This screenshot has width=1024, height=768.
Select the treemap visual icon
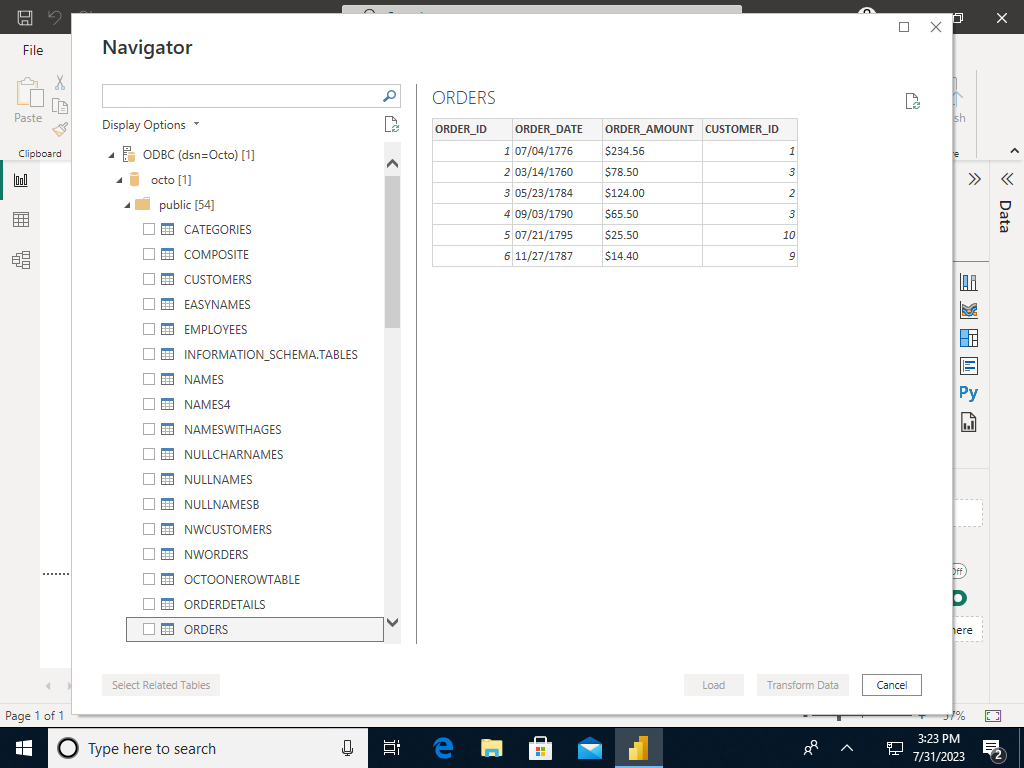pyautogui.click(x=968, y=337)
